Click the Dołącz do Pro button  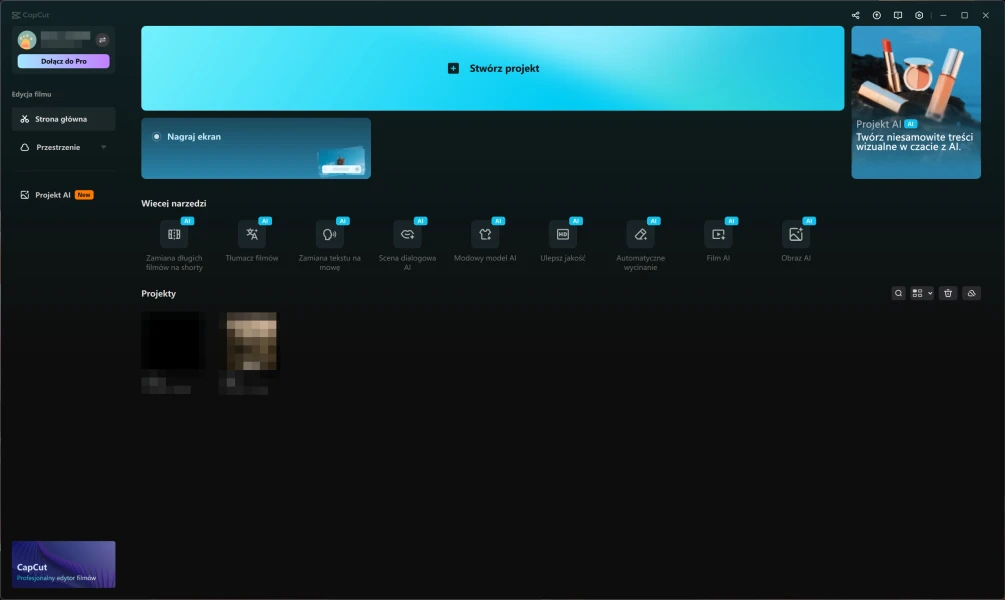pos(63,61)
